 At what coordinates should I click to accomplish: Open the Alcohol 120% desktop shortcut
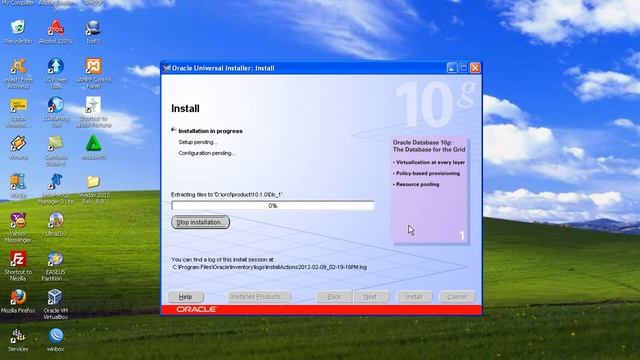pos(56,32)
